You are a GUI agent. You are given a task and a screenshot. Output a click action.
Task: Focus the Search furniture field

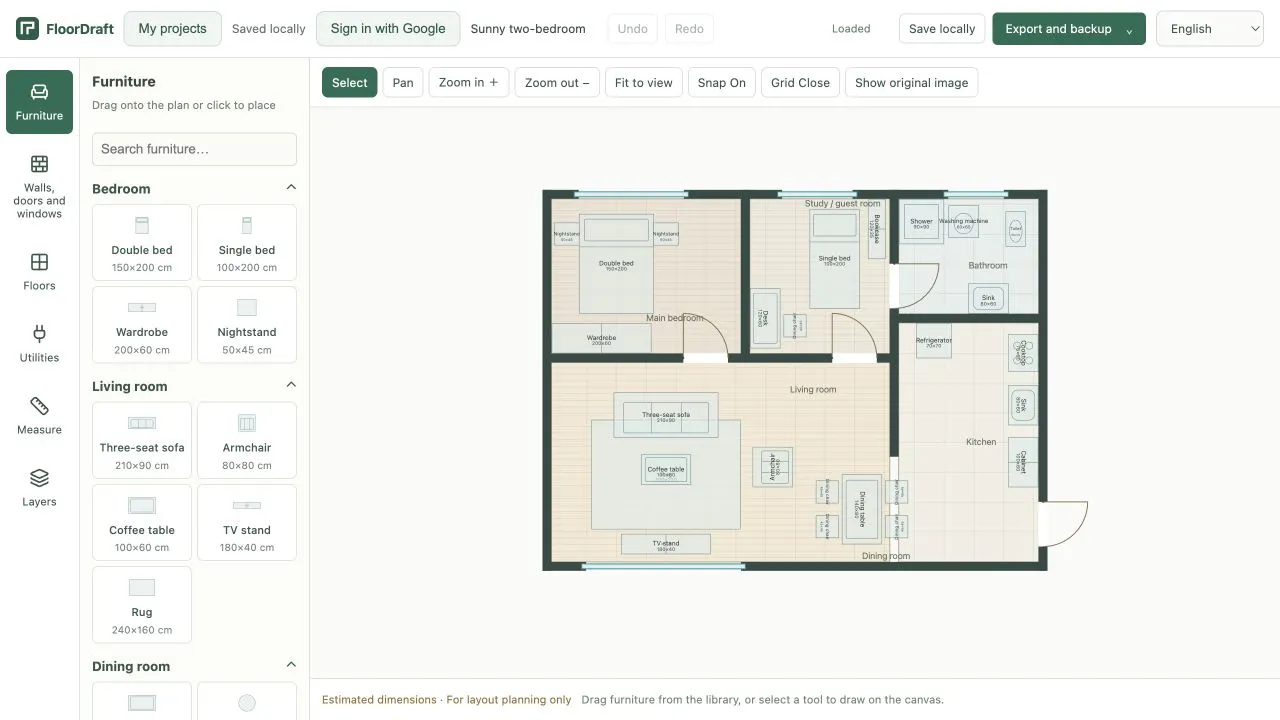coord(194,149)
